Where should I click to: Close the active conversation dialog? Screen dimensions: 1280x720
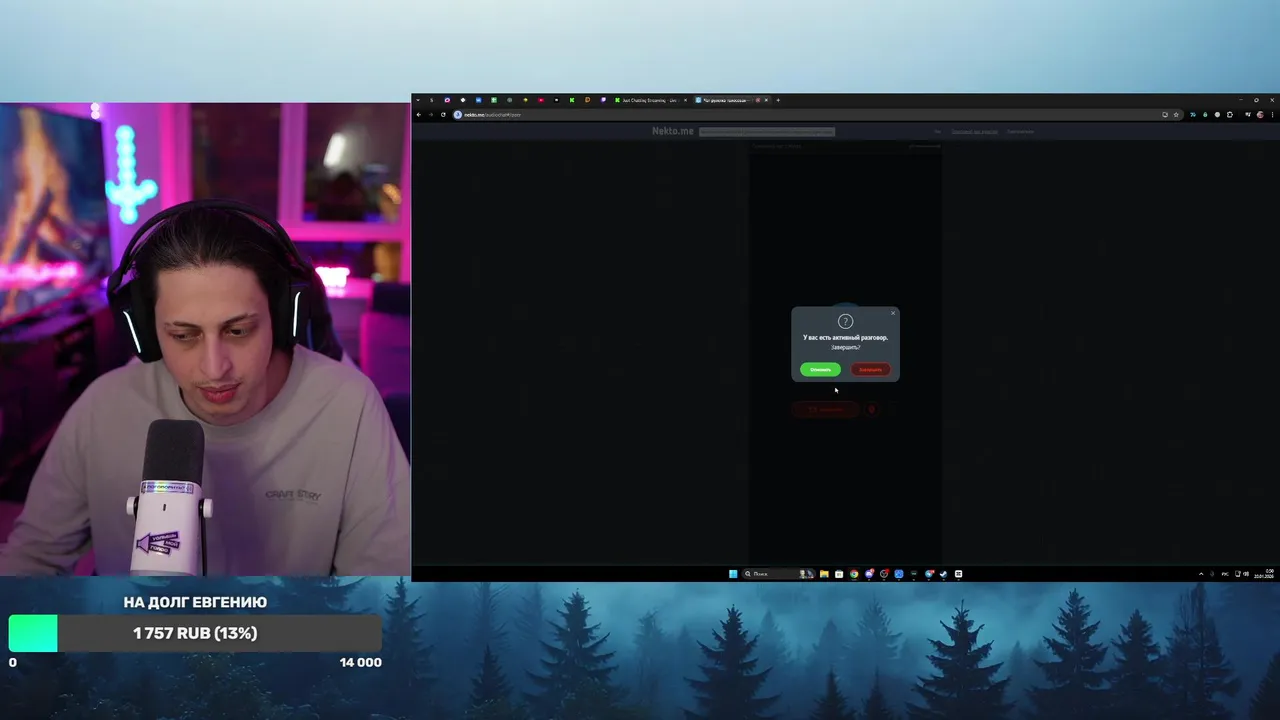[893, 313]
